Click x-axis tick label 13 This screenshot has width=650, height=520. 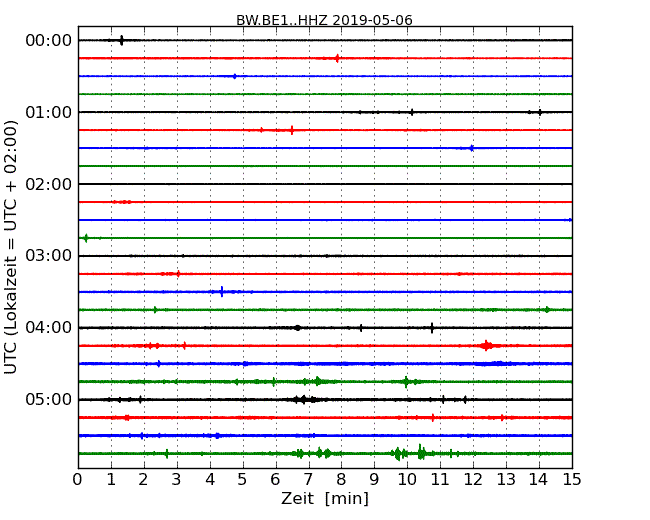(506, 480)
